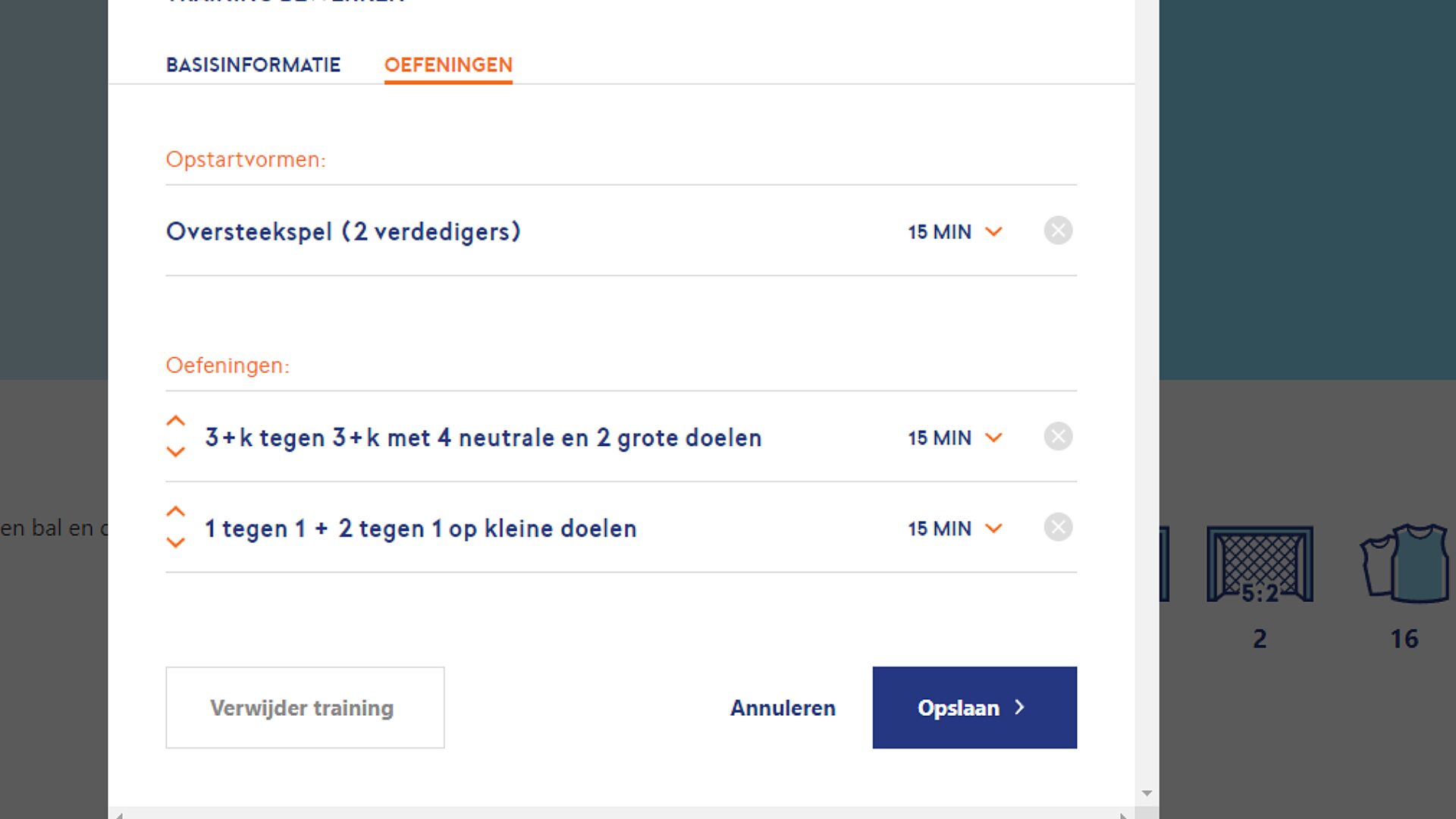The image size is (1456, 819).
Task: Click the scrollbar down arrow
Action: [1147, 793]
